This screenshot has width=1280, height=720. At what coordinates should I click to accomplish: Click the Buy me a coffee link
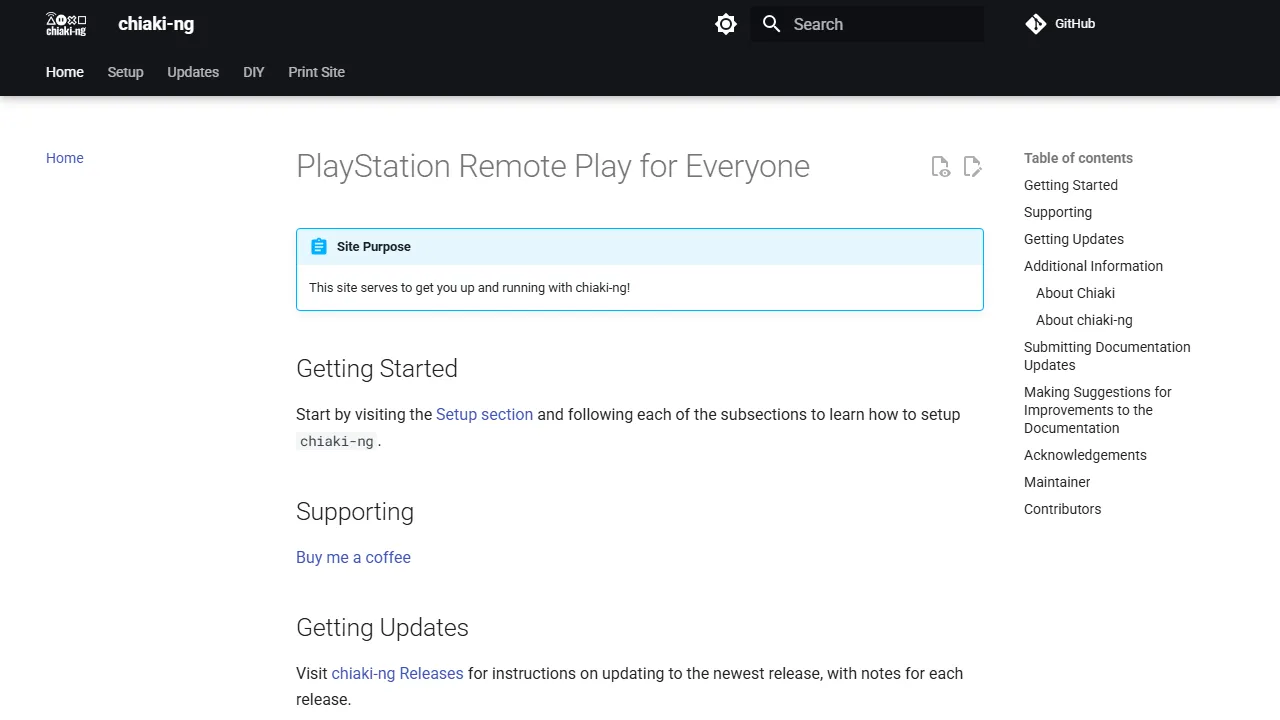(353, 557)
